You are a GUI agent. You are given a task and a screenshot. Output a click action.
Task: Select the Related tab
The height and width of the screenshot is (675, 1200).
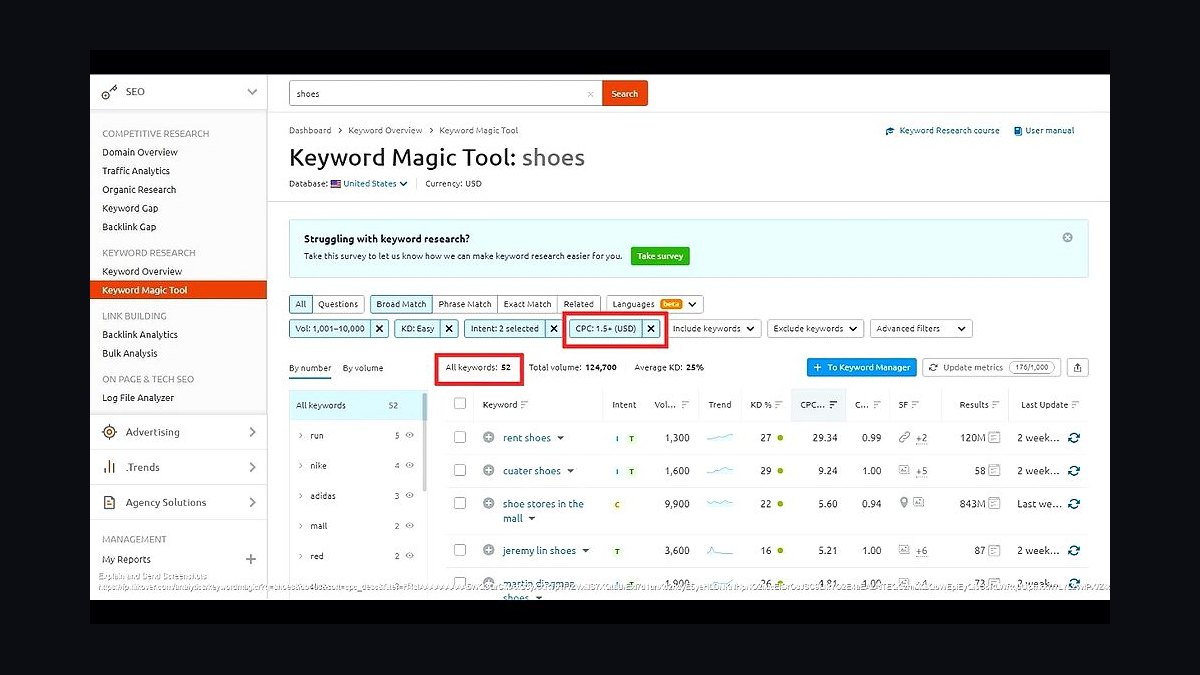[578, 304]
